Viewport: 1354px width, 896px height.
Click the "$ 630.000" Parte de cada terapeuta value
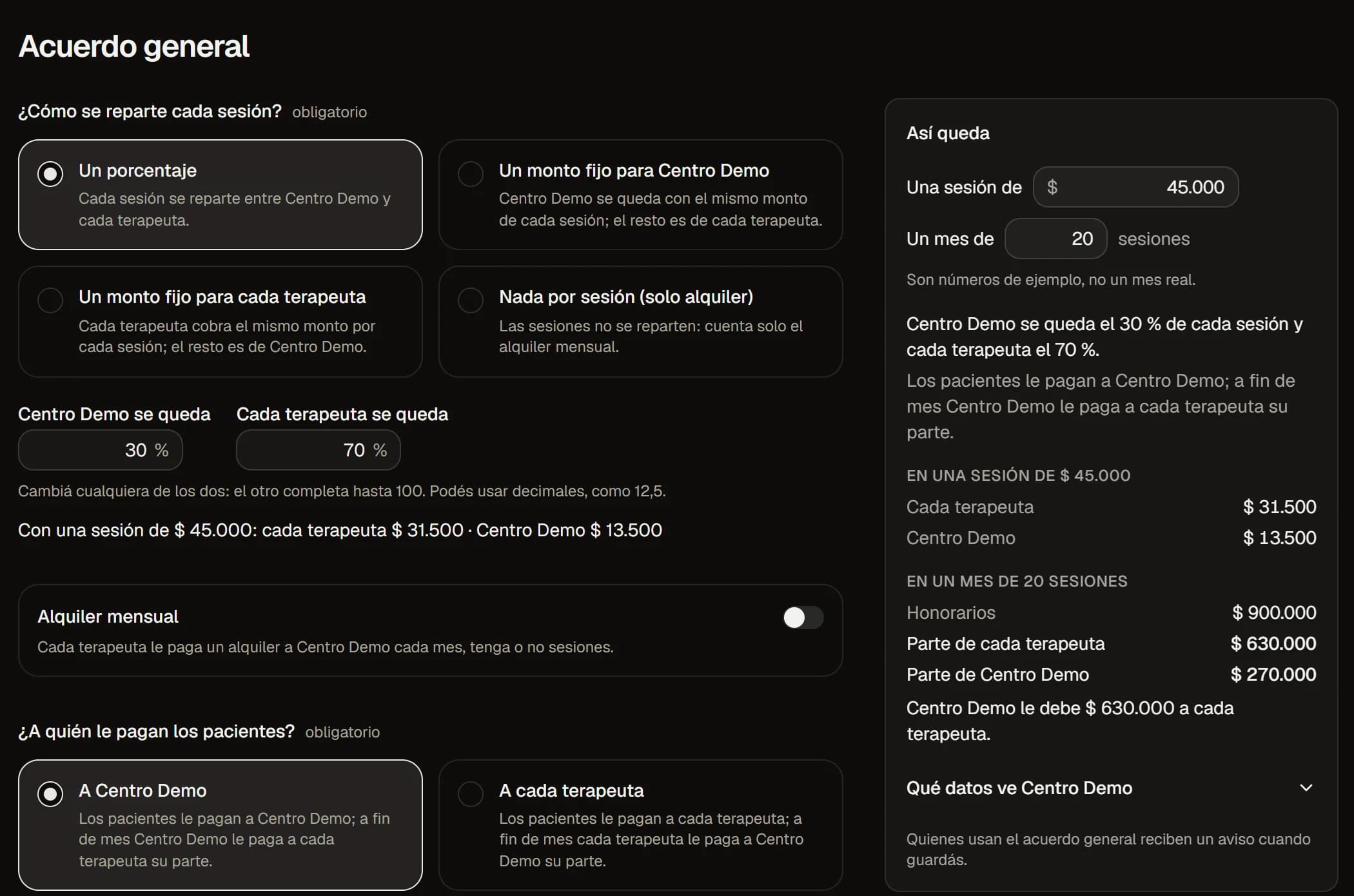click(1273, 643)
